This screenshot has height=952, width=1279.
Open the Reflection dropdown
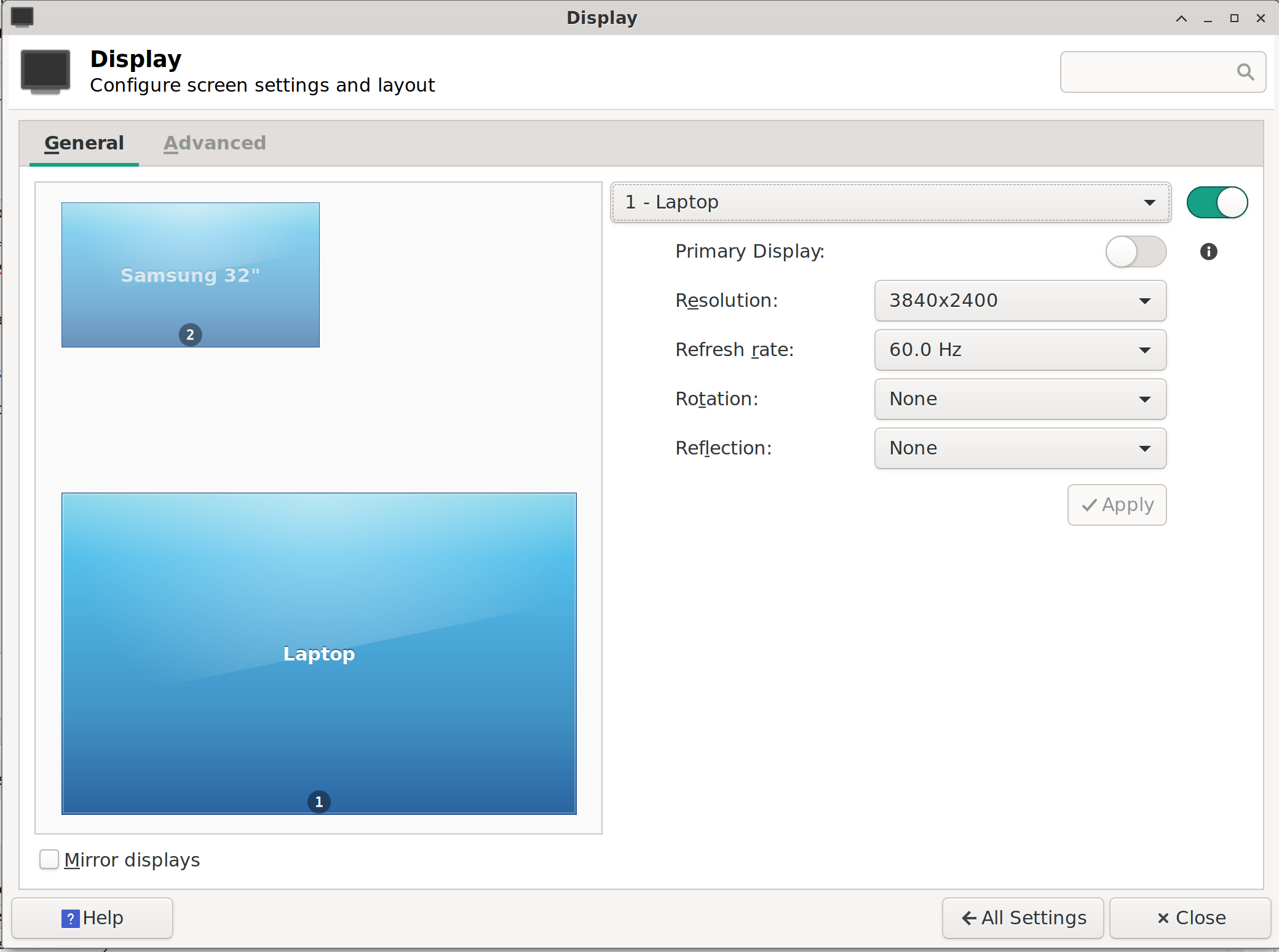(1020, 448)
